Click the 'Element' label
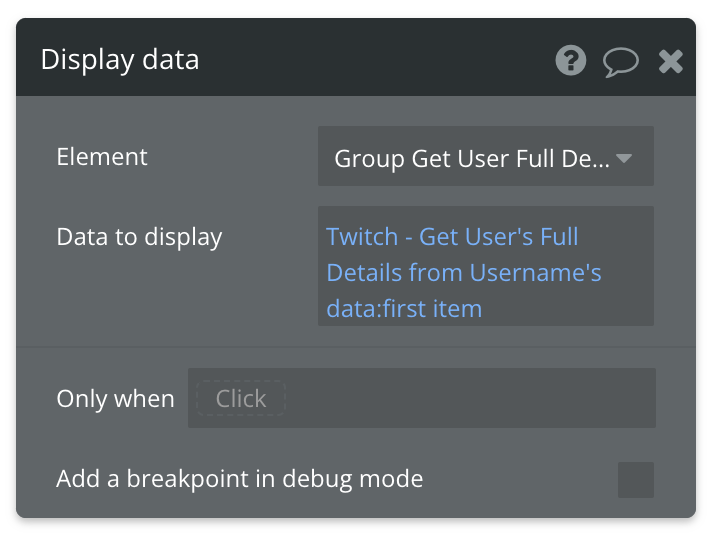 (101, 157)
